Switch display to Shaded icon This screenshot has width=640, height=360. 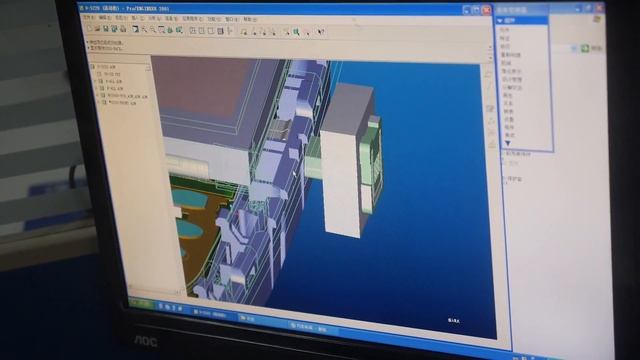220,31
